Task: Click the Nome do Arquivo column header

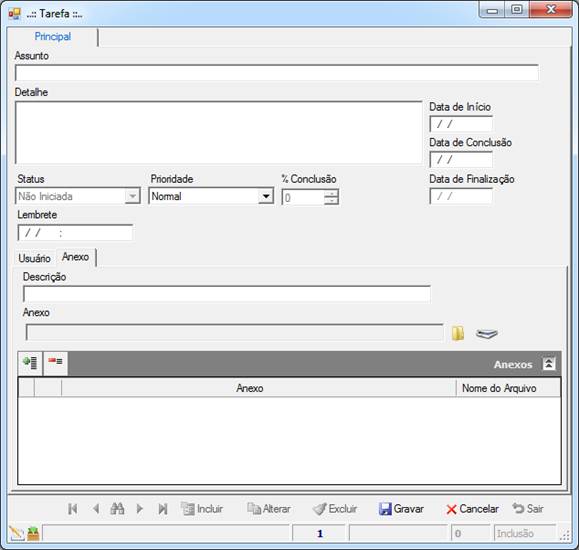Action: (508, 388)
